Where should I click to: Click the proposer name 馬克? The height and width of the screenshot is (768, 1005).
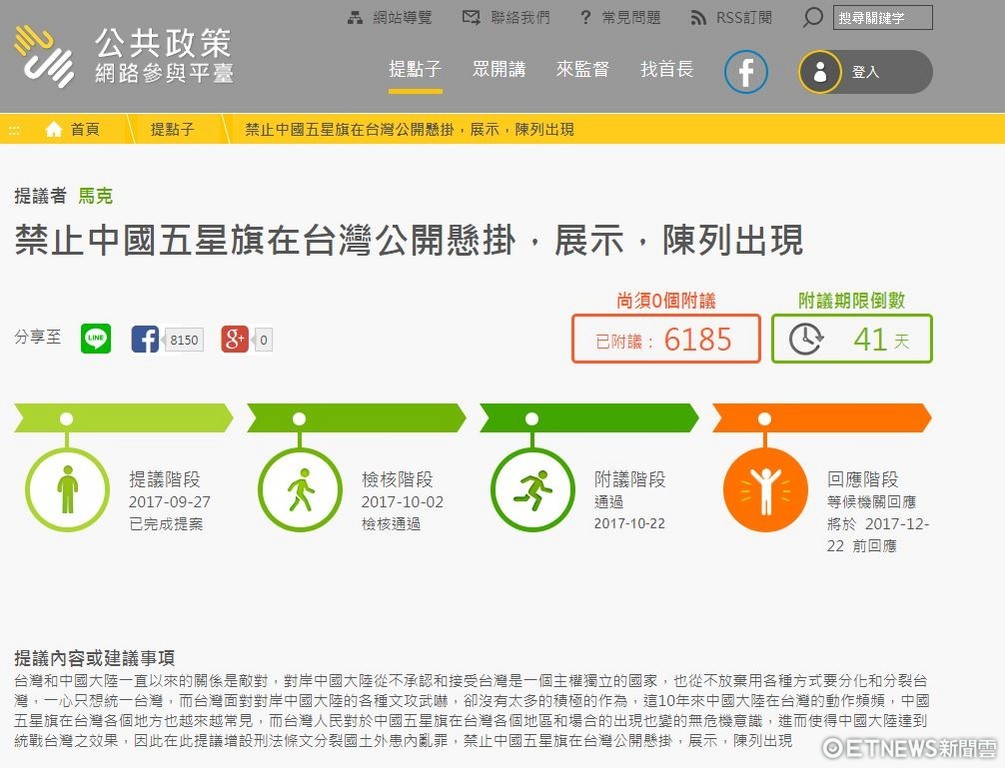(96, 196)
